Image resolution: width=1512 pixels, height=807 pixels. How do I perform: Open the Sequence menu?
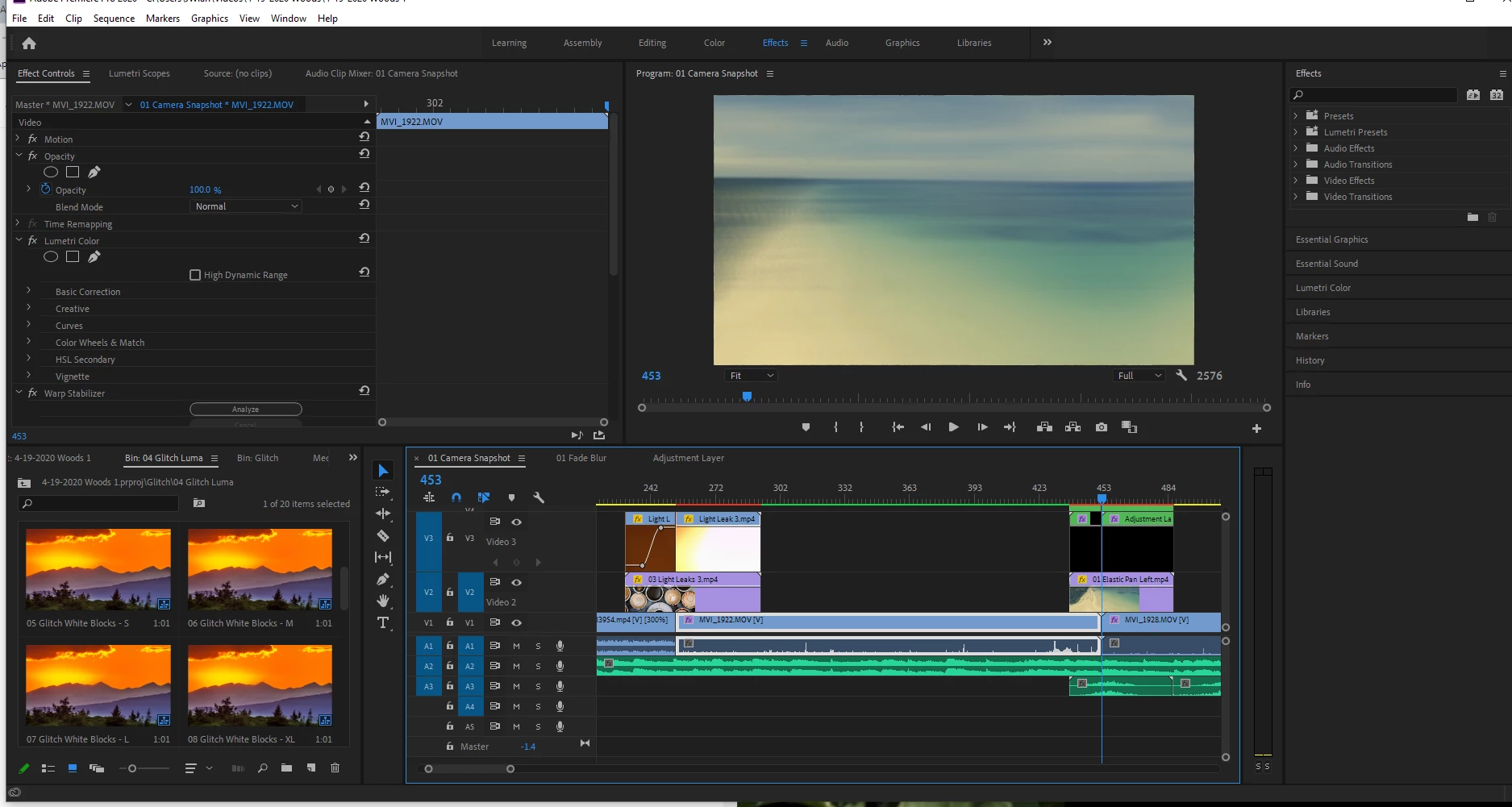point(114,18)
